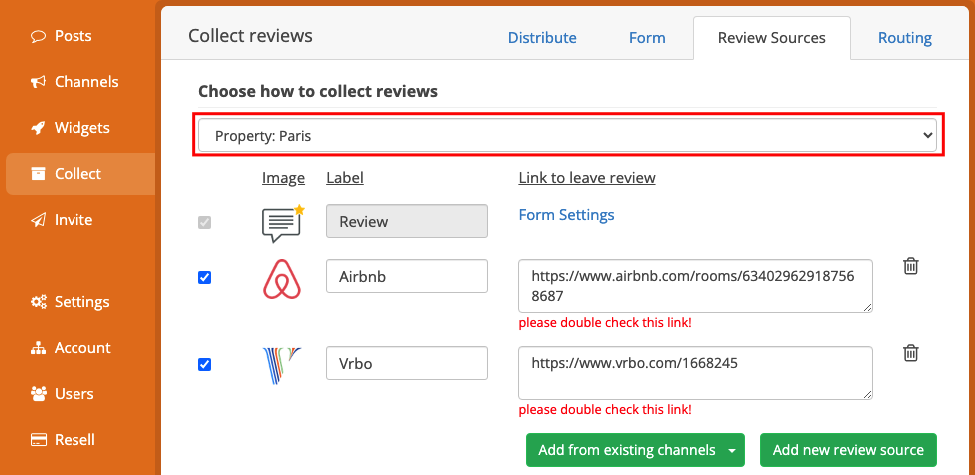Open the Users group icon

(x=39, y=394)
